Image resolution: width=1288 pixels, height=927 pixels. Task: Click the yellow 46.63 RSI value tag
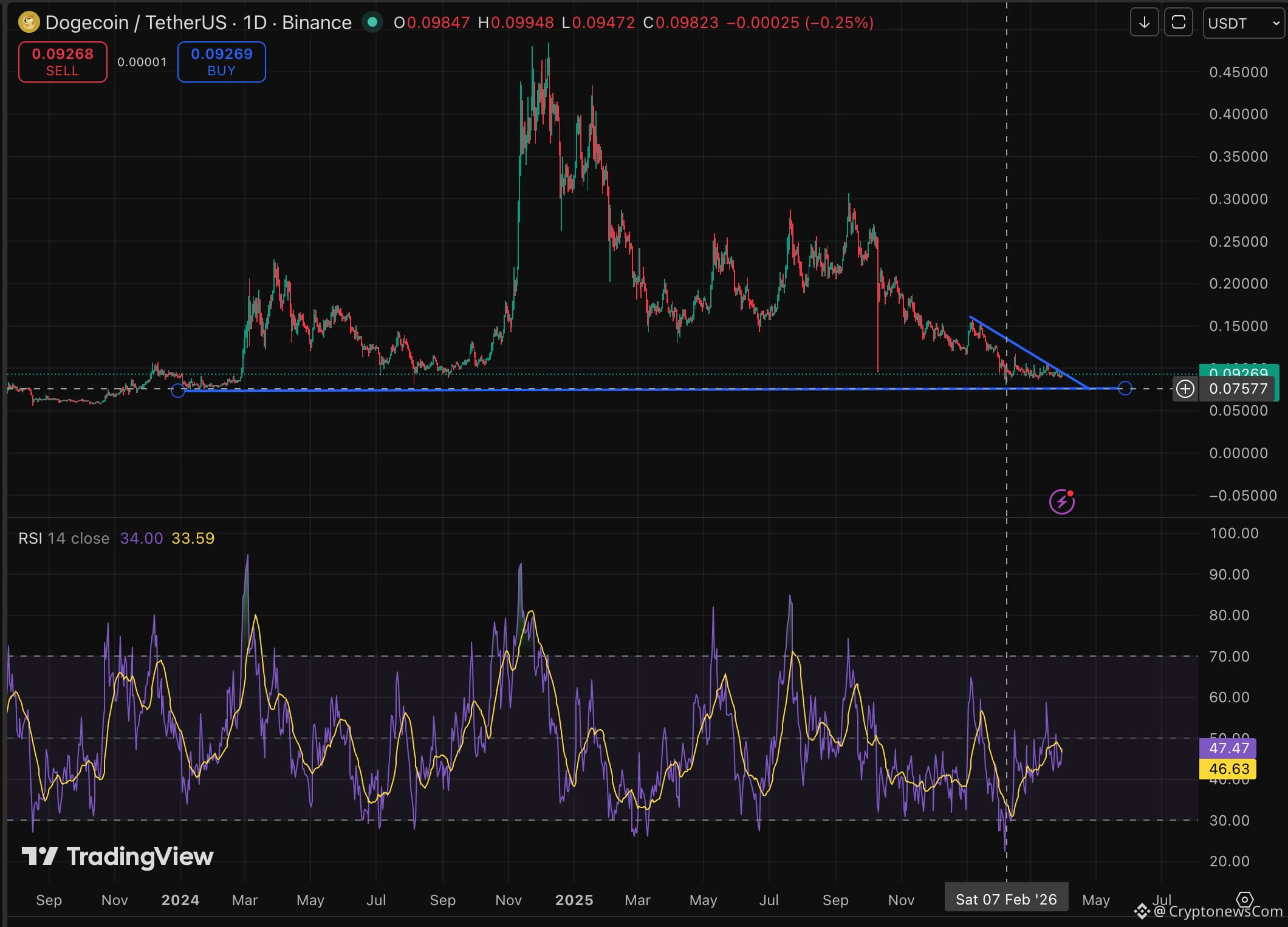pos(1228,769)
